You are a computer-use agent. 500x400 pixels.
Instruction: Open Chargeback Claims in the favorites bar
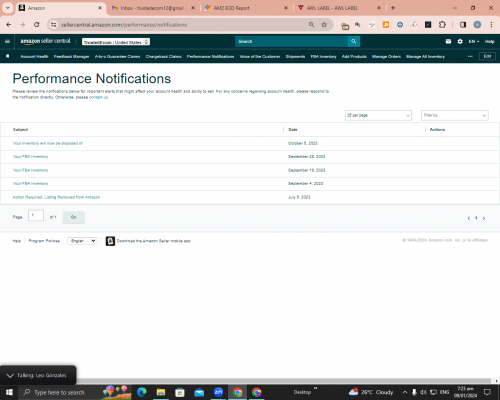[x=163, y=56]
